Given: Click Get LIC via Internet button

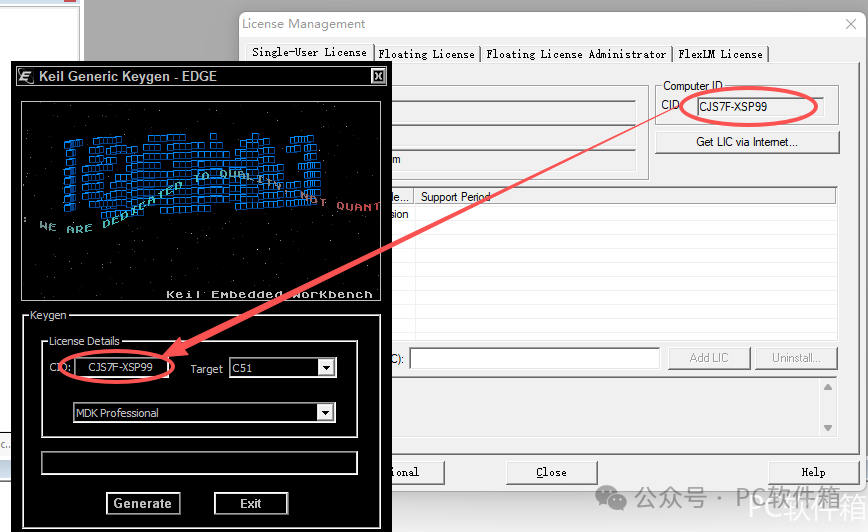Looking at the screenshot, I should pos(747,142).
